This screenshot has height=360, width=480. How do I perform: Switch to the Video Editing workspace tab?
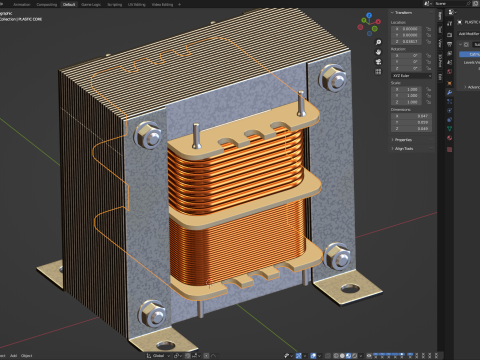(x=162, y=4)
